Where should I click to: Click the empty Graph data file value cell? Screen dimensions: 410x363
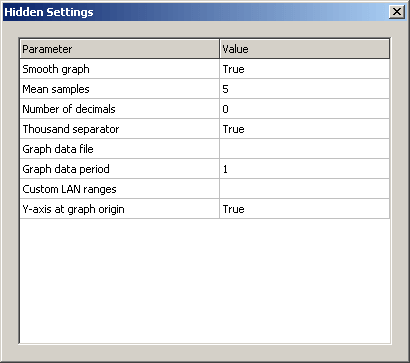click(x=304, y=149)
